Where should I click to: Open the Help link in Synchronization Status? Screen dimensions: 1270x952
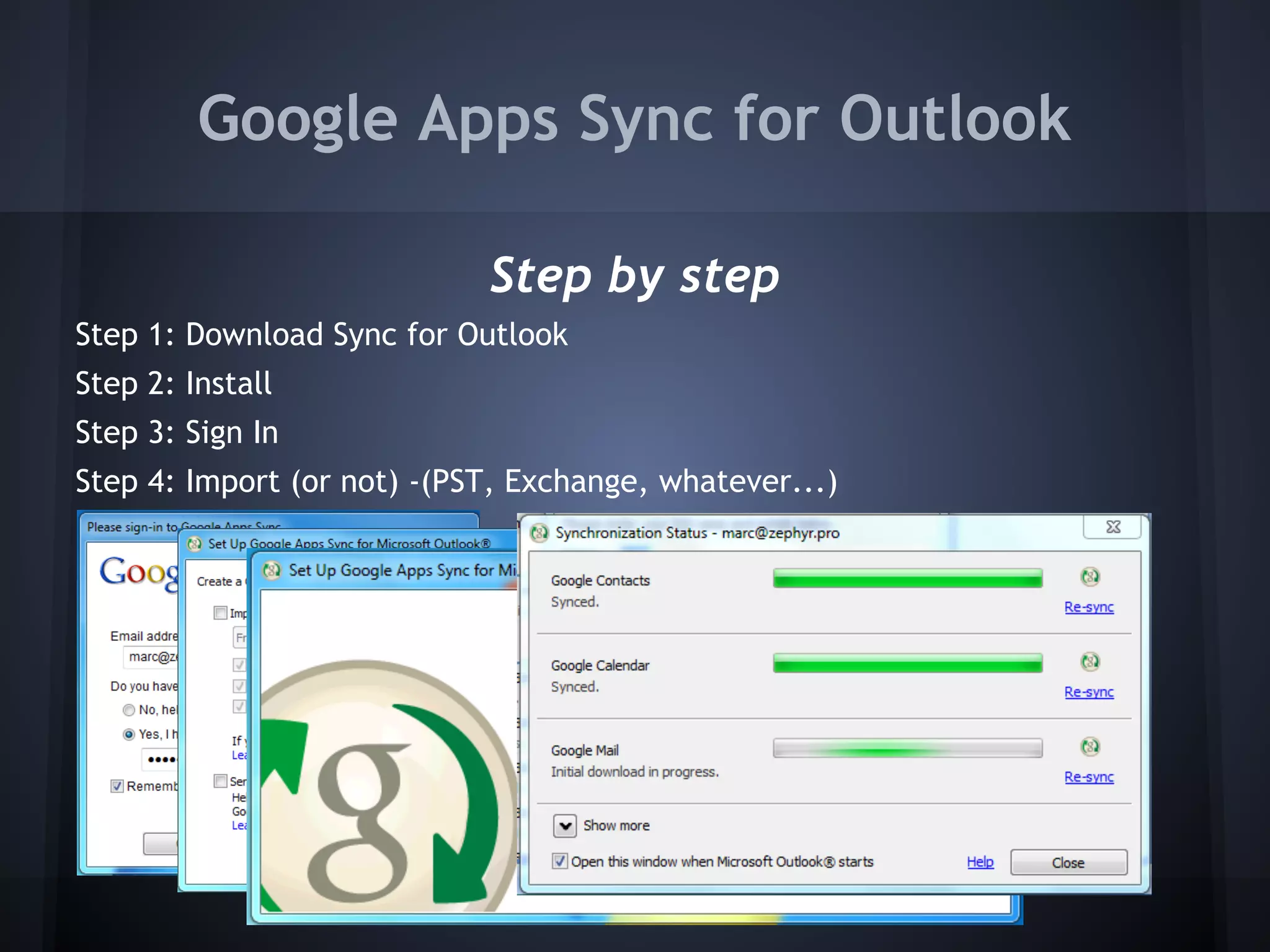coord(980,862)
